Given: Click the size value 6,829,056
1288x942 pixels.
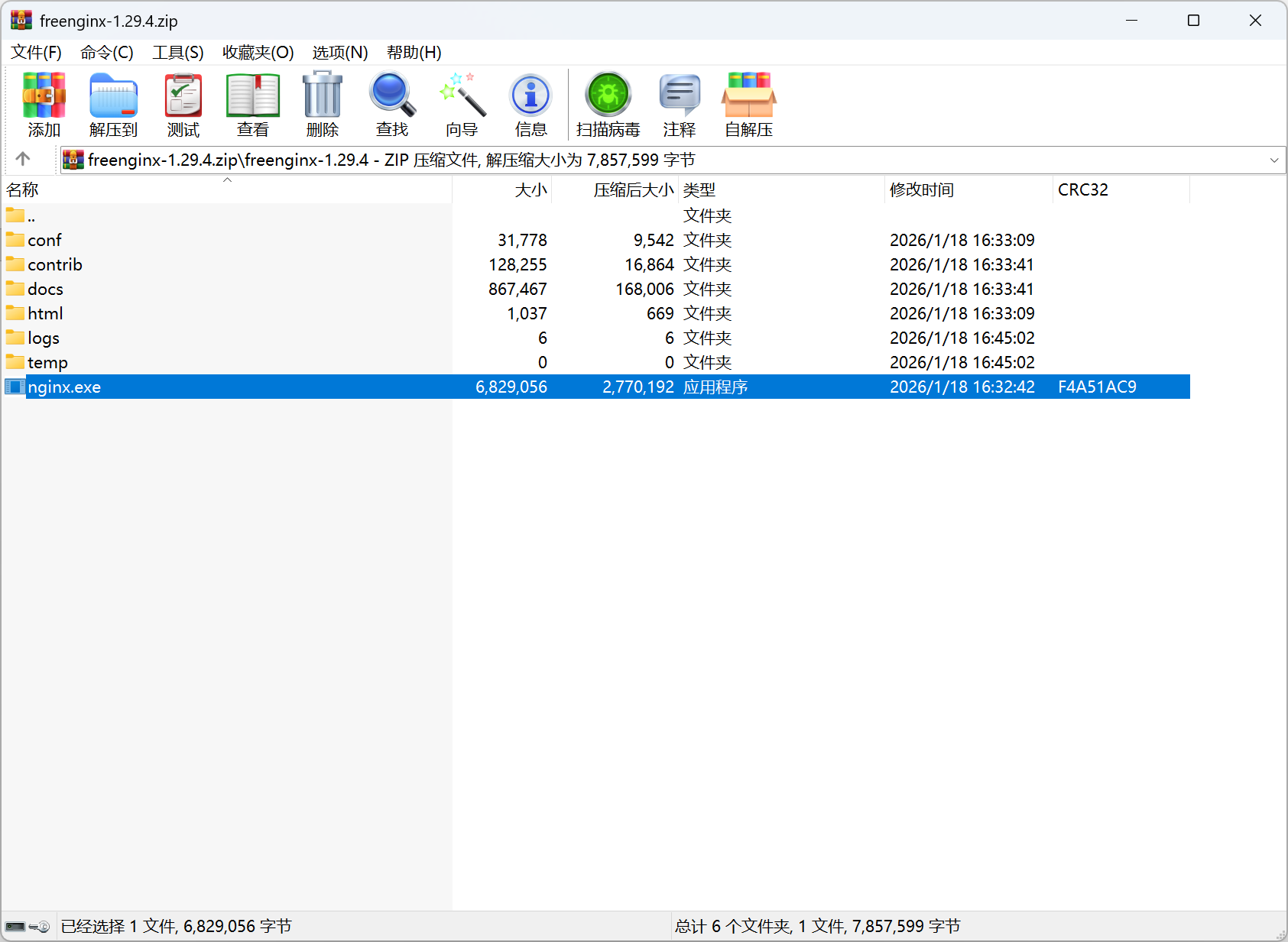Looking at the screenshot, I should [x=511, y=387].
